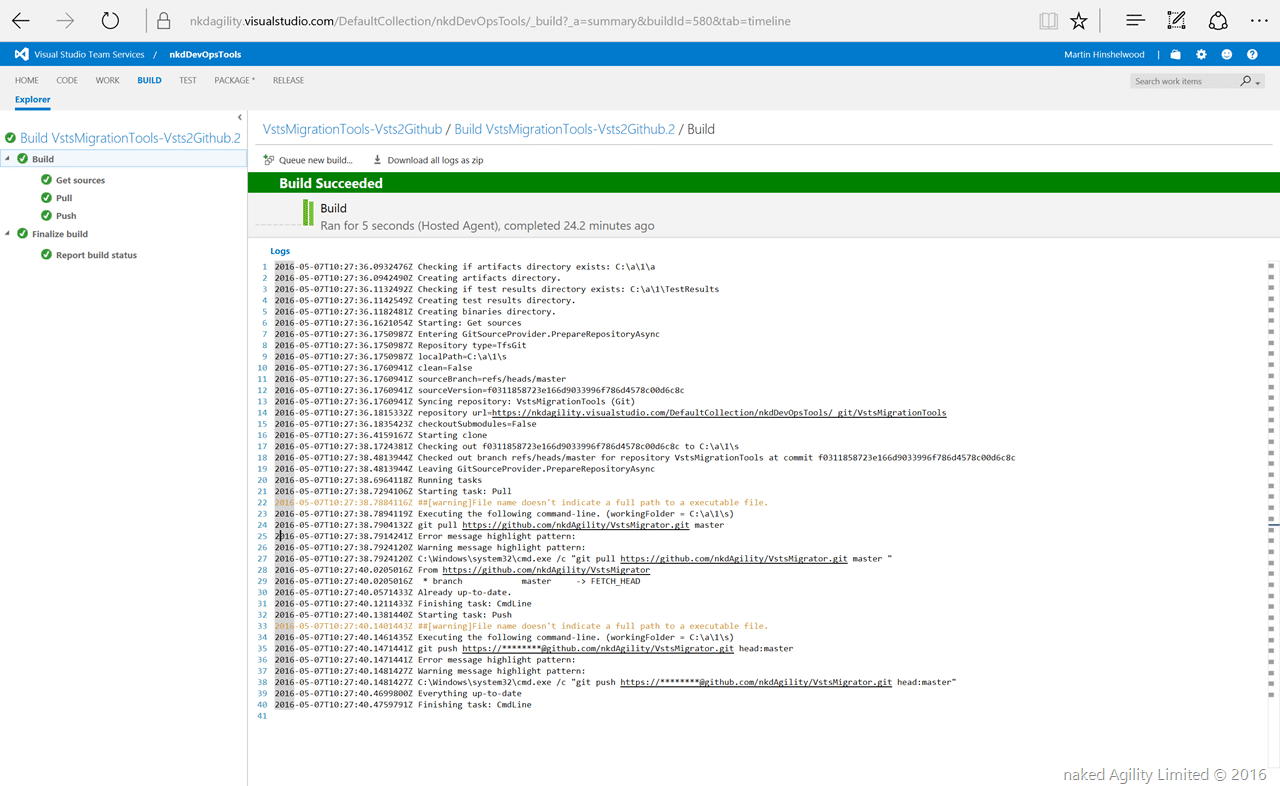Open the reading view book icon
Image resolution: width=1280 pixels, height=786 pixels.
(1048, 20)
